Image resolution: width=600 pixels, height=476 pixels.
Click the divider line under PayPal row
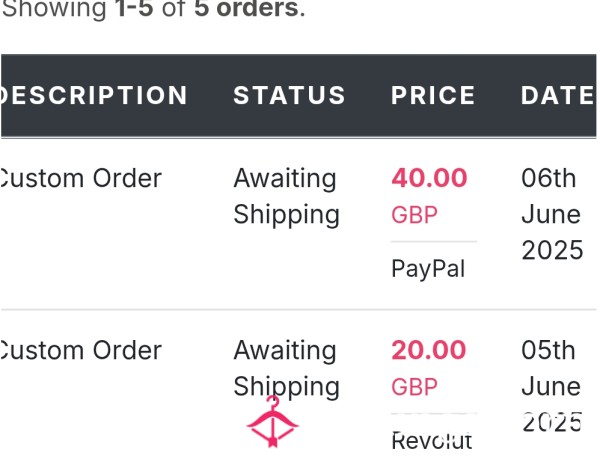298,309
